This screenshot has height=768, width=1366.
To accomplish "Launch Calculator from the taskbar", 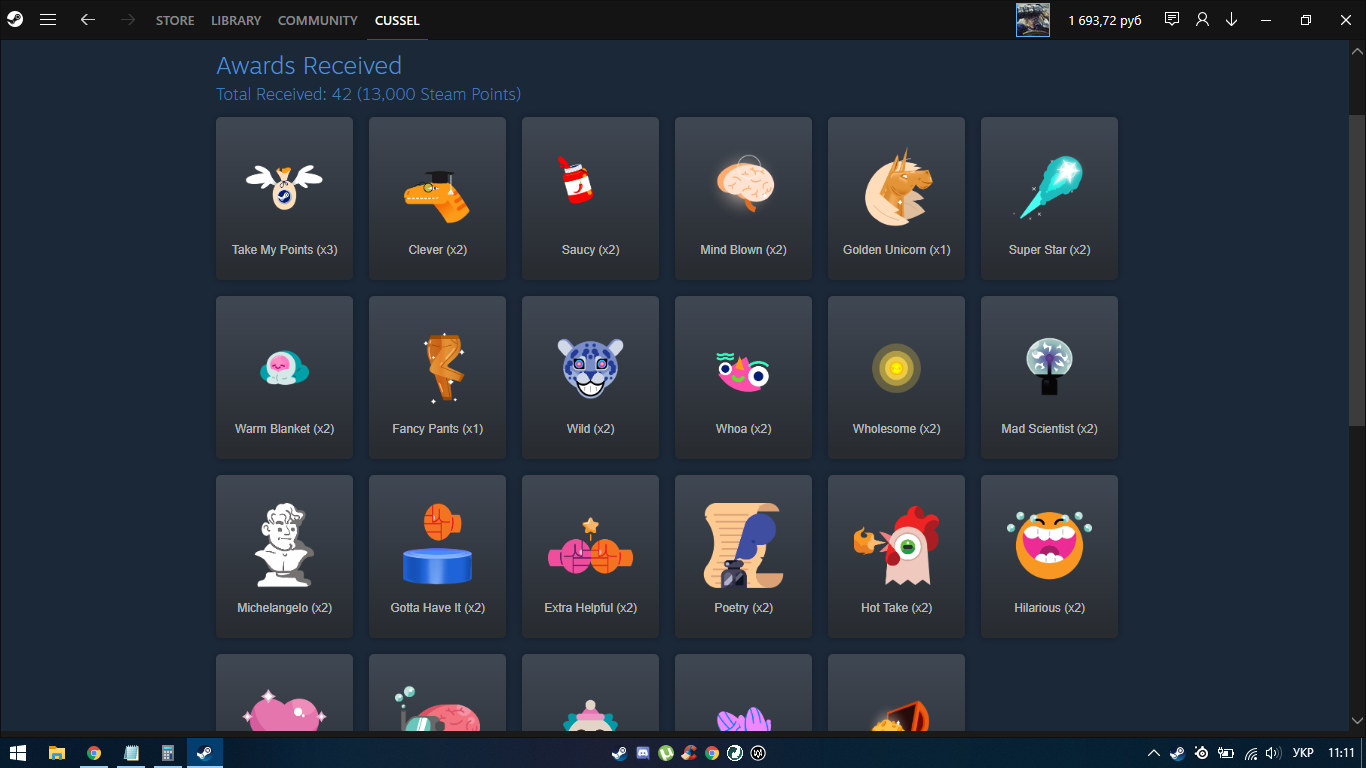I will pyautogui.click(x=168, y=753).
